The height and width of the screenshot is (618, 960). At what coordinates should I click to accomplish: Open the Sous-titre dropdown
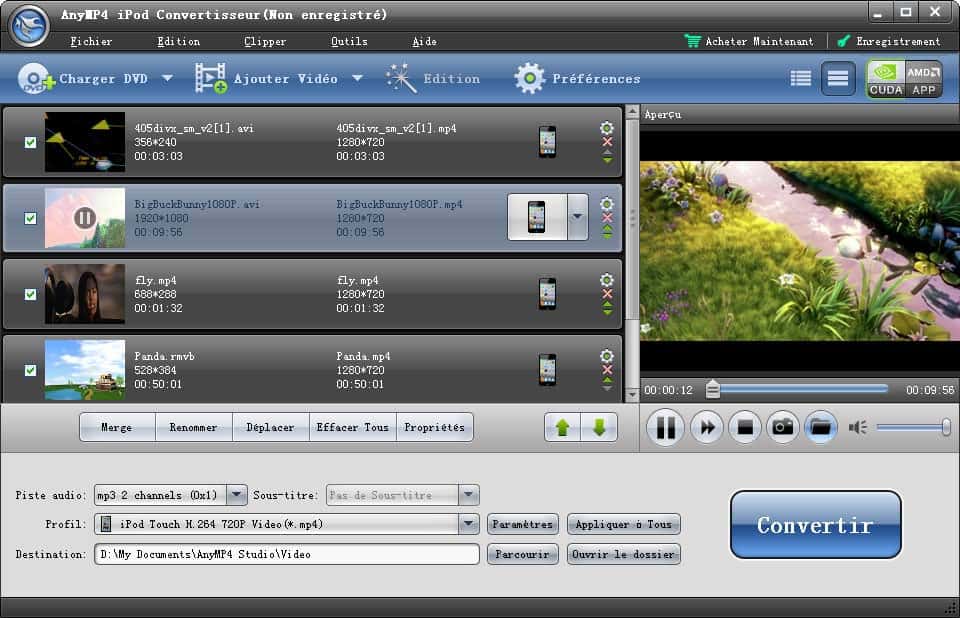[x=468, y=494]
